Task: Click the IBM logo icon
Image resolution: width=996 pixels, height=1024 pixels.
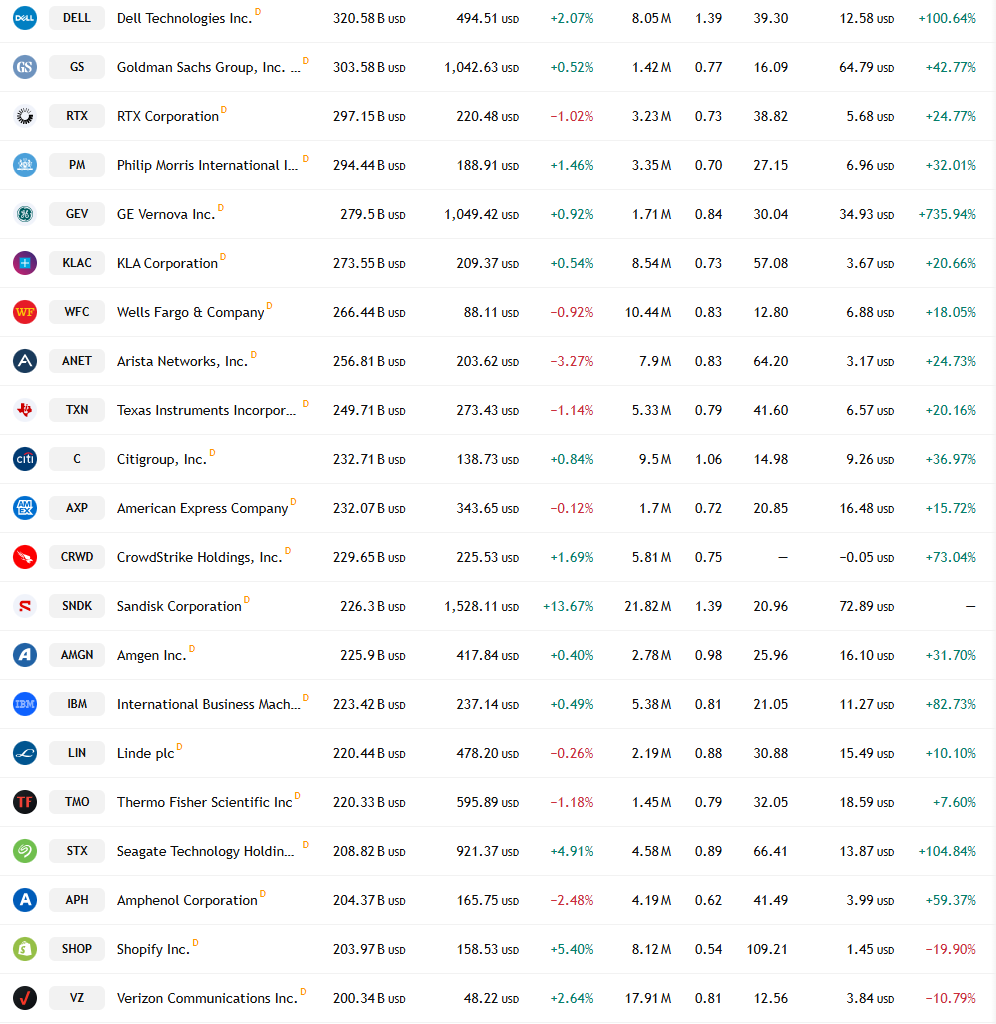Action: (25, 704)
